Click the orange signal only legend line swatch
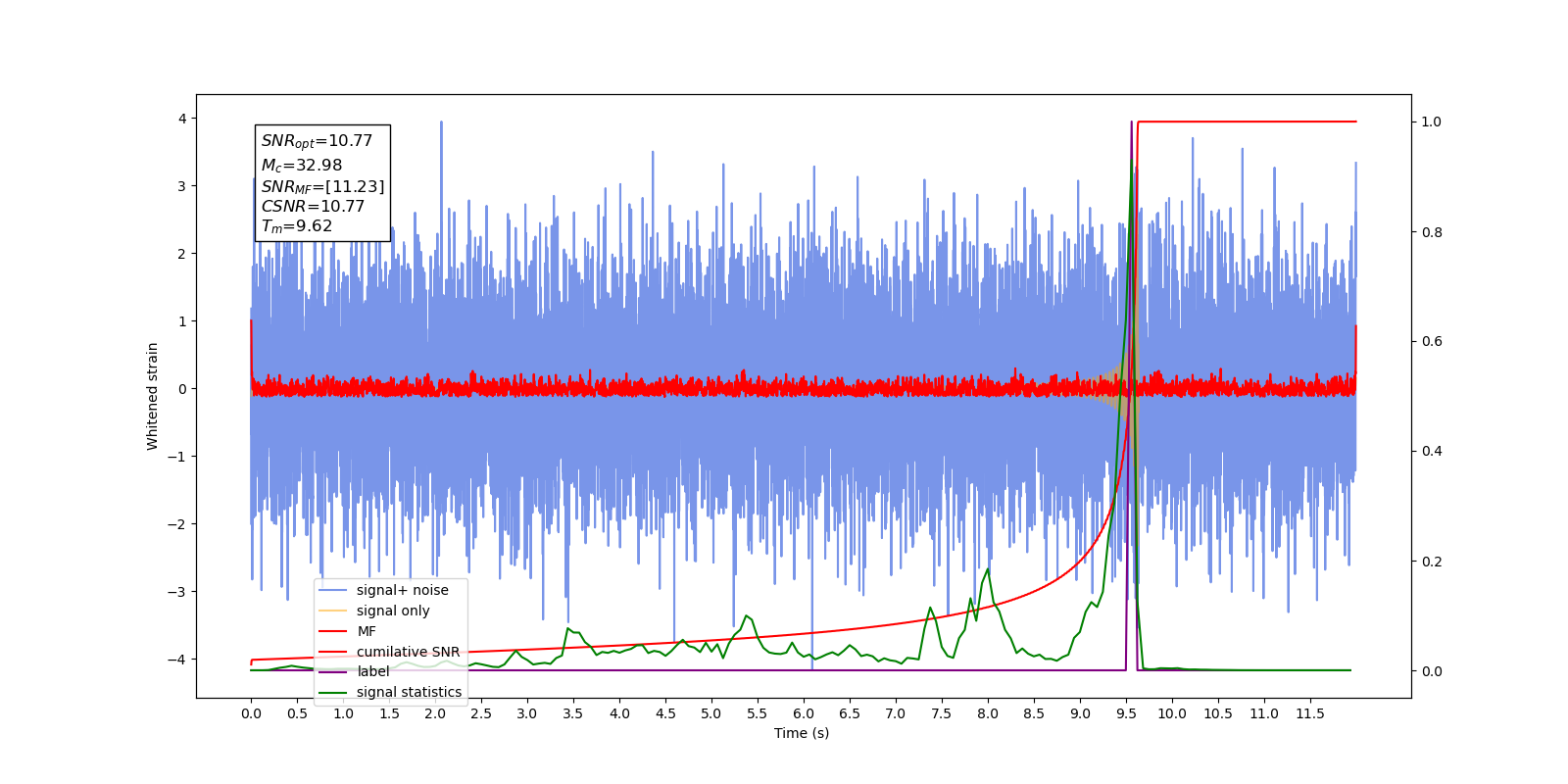The image size is (1568, 784). click(333, 611)
